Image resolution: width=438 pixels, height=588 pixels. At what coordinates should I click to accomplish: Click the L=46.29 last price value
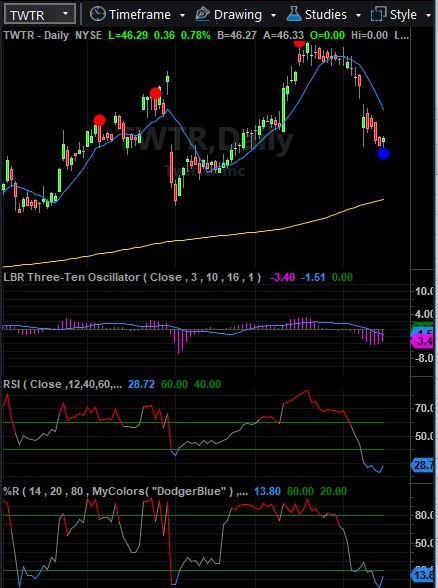128,35
